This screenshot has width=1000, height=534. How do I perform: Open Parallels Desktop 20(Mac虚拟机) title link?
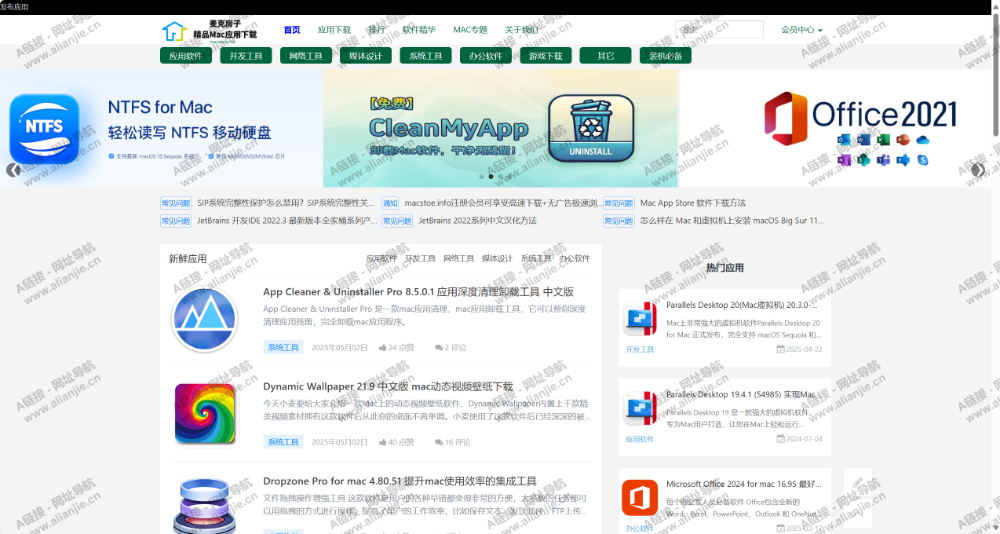click(x=742, y=305)
